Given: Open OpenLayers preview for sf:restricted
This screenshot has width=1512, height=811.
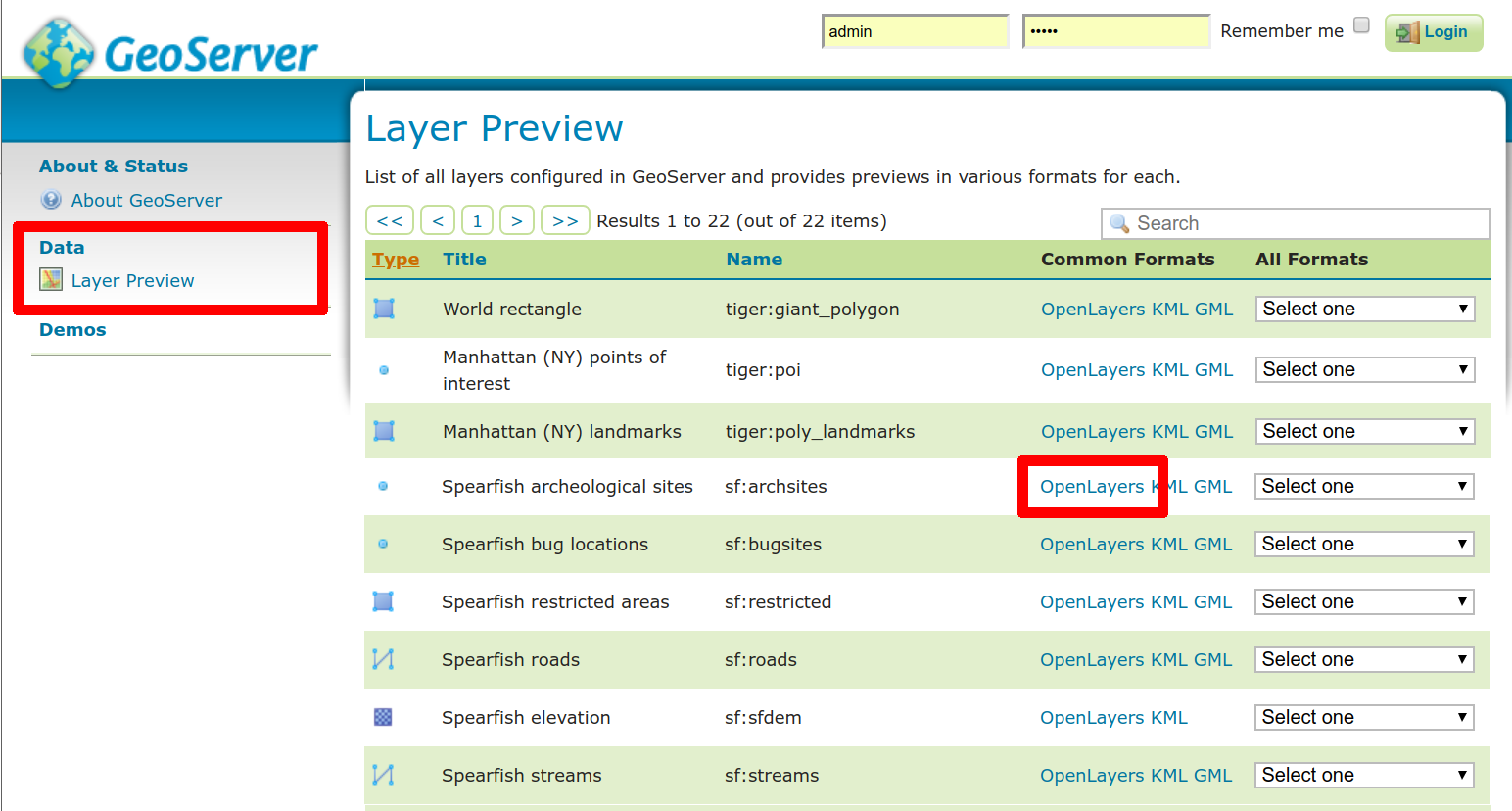Looking at the screenshot, I should [1092, 601].
